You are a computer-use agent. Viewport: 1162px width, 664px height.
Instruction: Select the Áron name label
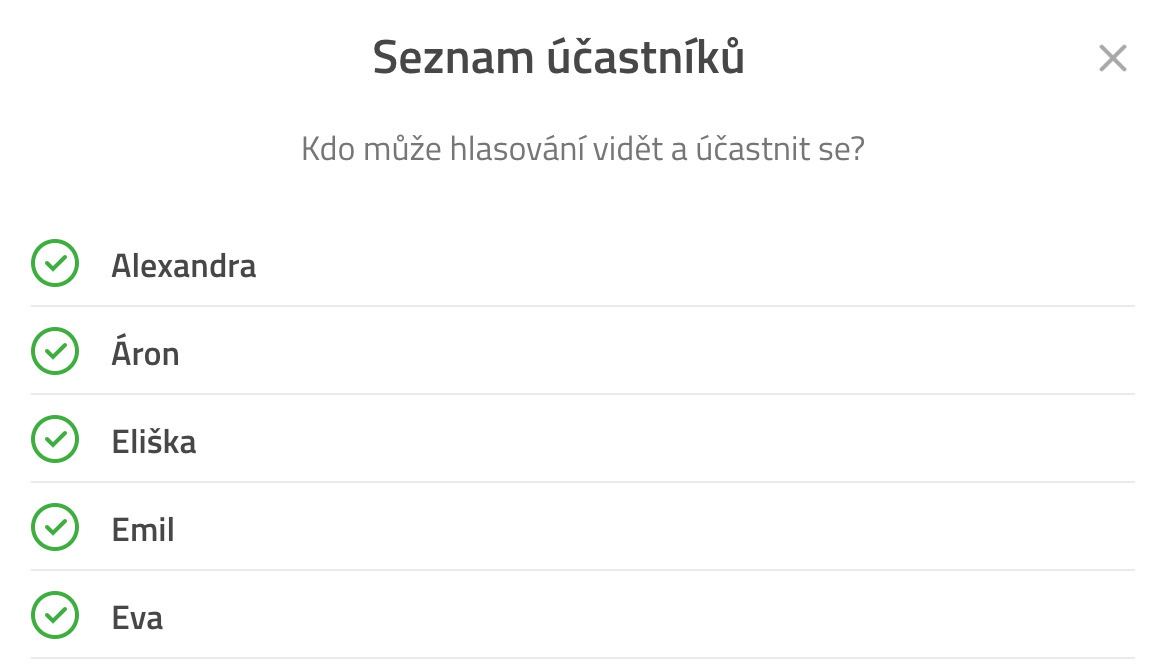pos(145,351)
